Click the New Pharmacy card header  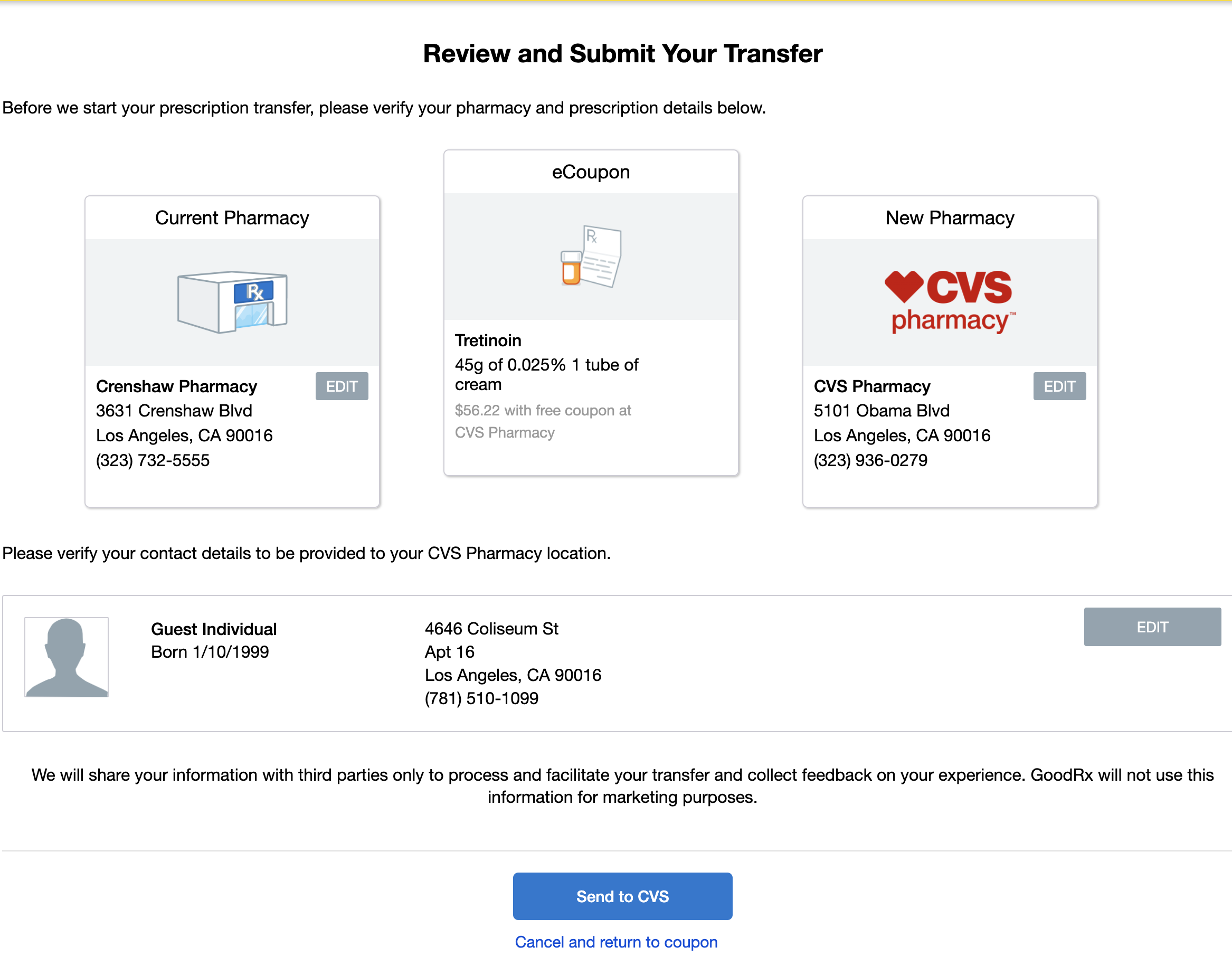tap(950, 217)
